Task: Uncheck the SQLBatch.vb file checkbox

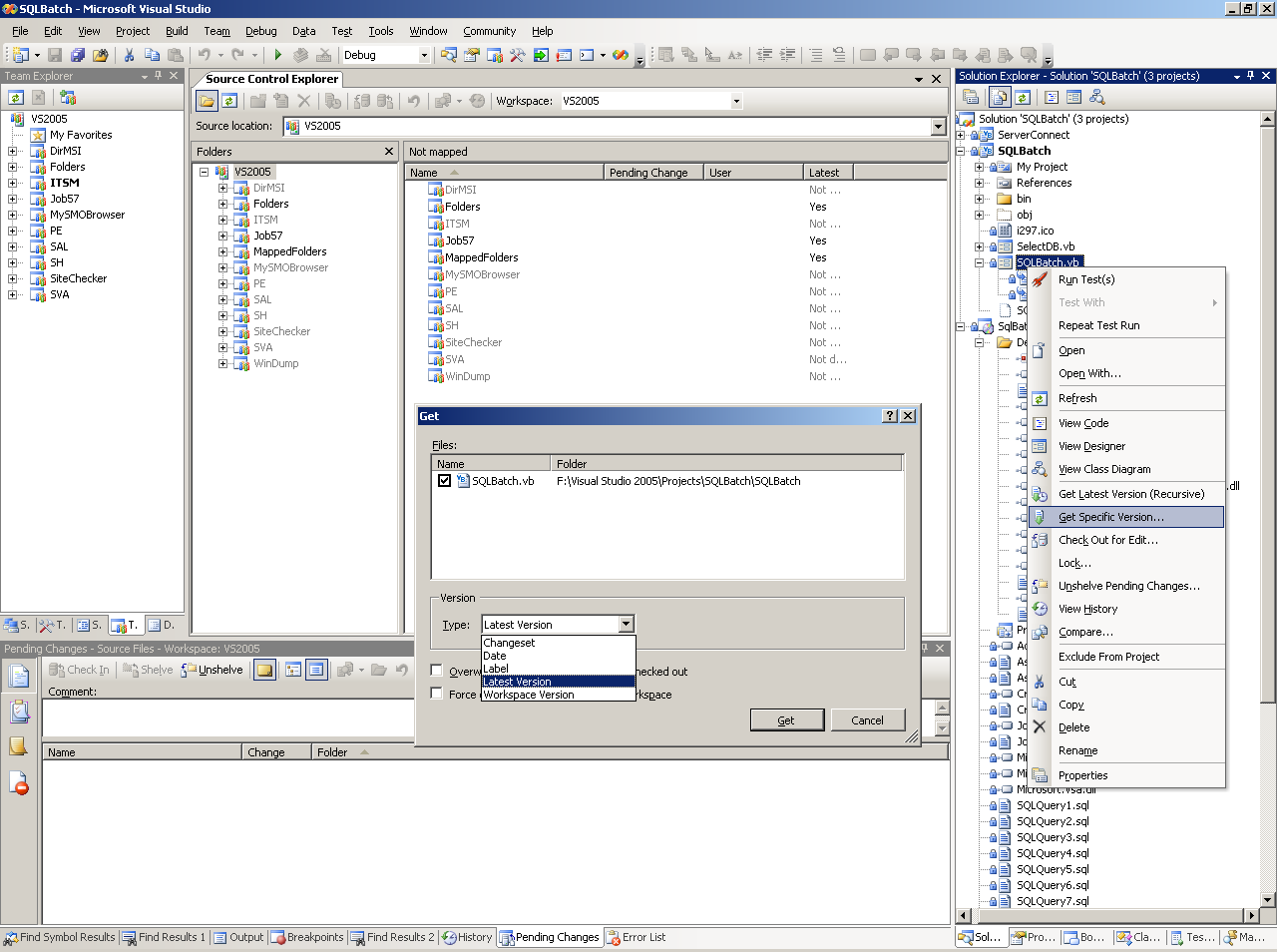Action: click(444, 481)
